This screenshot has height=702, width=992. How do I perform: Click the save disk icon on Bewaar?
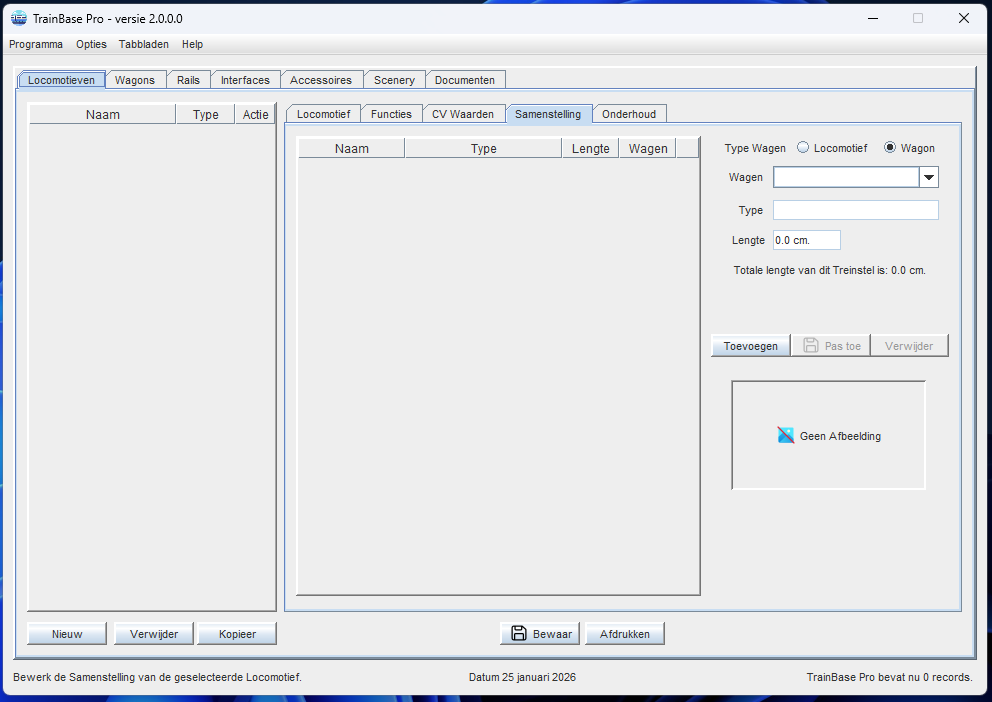click(519, 633)
